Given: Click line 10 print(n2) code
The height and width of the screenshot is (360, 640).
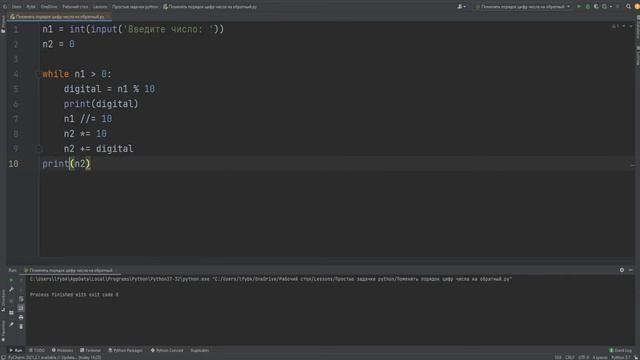Looking at the screenshot, I should pyautogui.click(x=66, y=164).
